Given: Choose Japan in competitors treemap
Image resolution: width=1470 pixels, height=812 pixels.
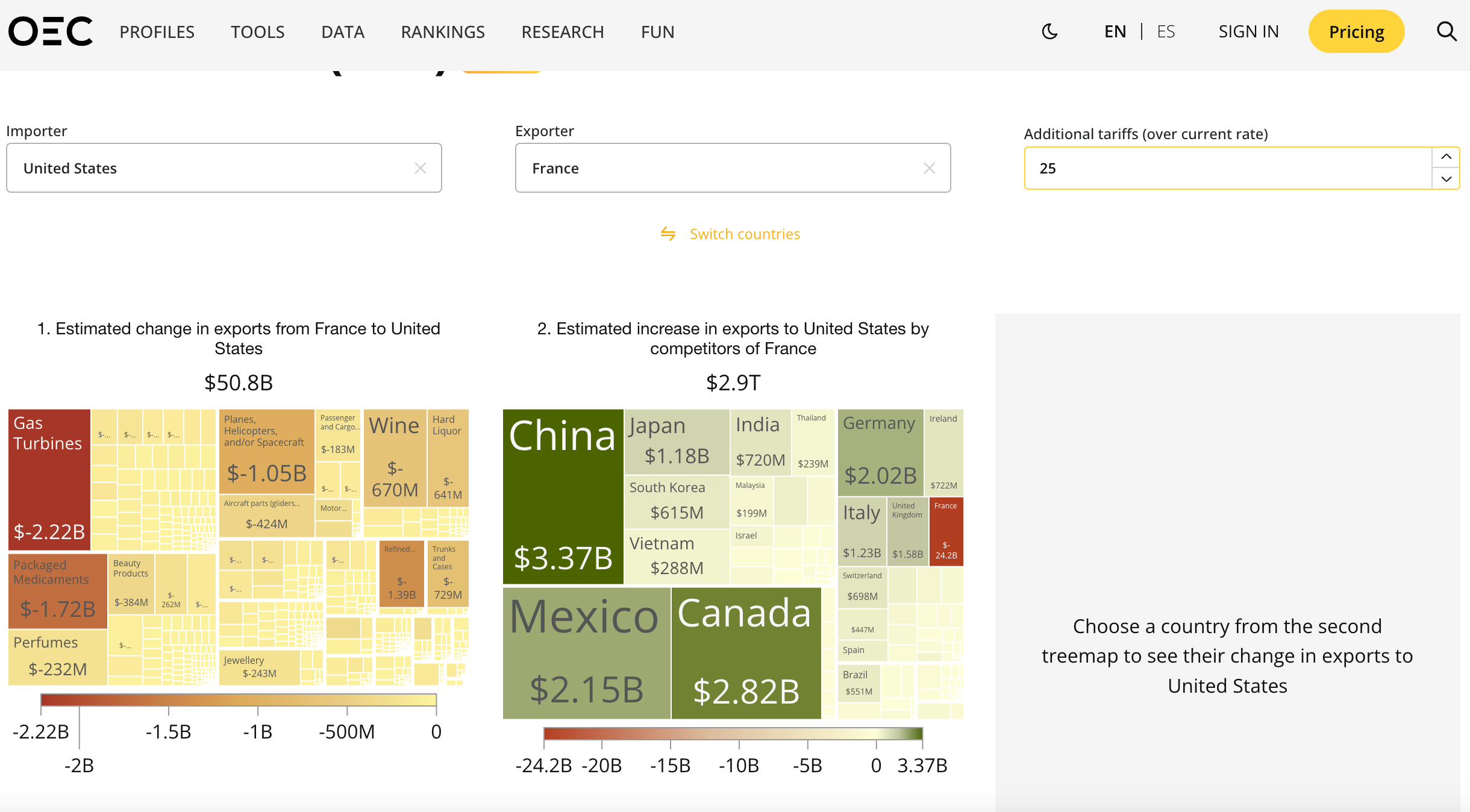Looking at the screenshot, I should click(x=677, y=442).
